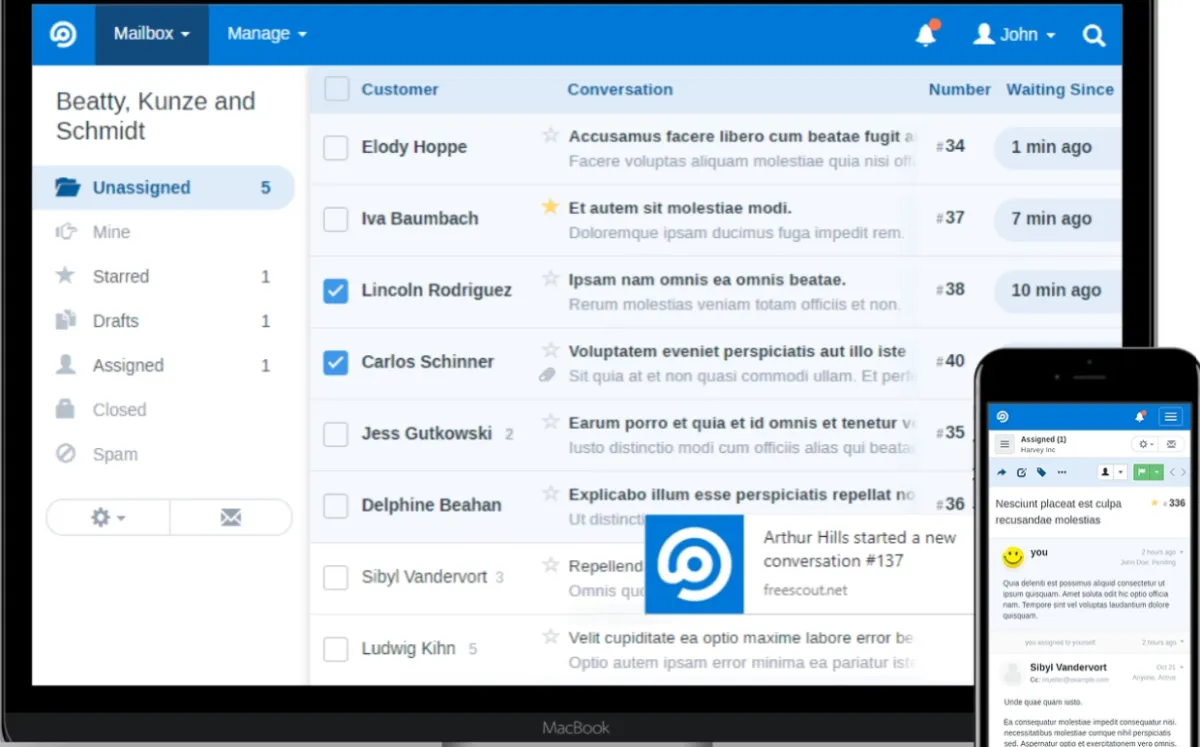Select the Starred folder
Screen dimensions: 1200x747
click(164, 276)
